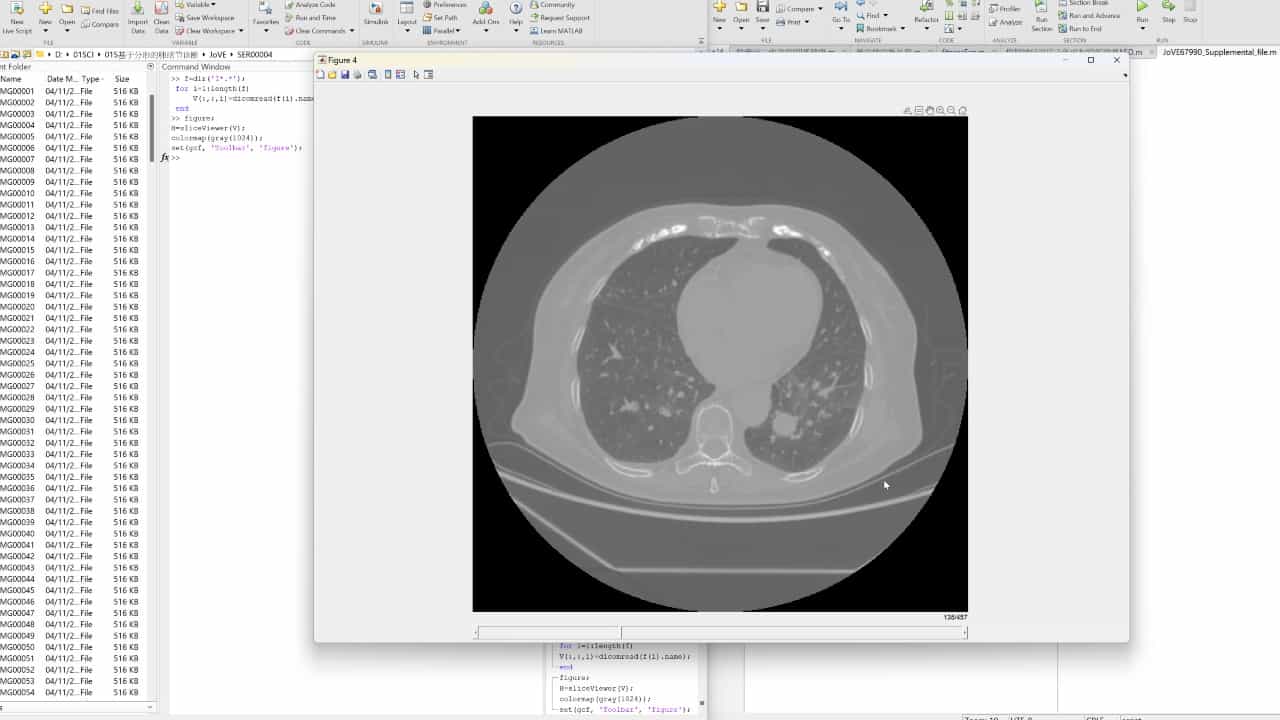Click Save Figure icon in Figure 4 toolbar

click(345, 75)
